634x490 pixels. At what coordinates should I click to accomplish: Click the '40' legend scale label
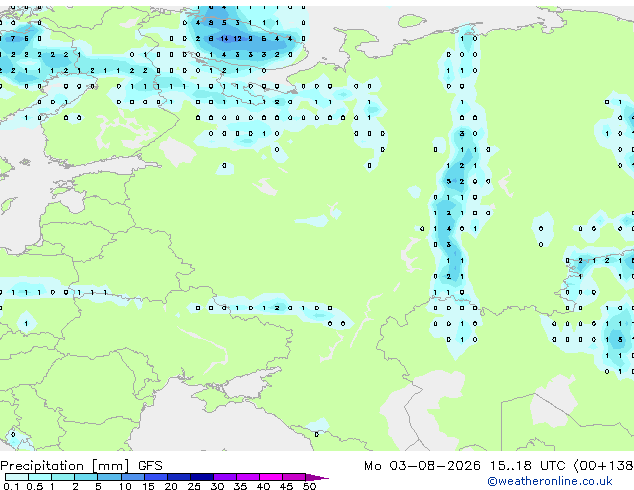point(263,486)
